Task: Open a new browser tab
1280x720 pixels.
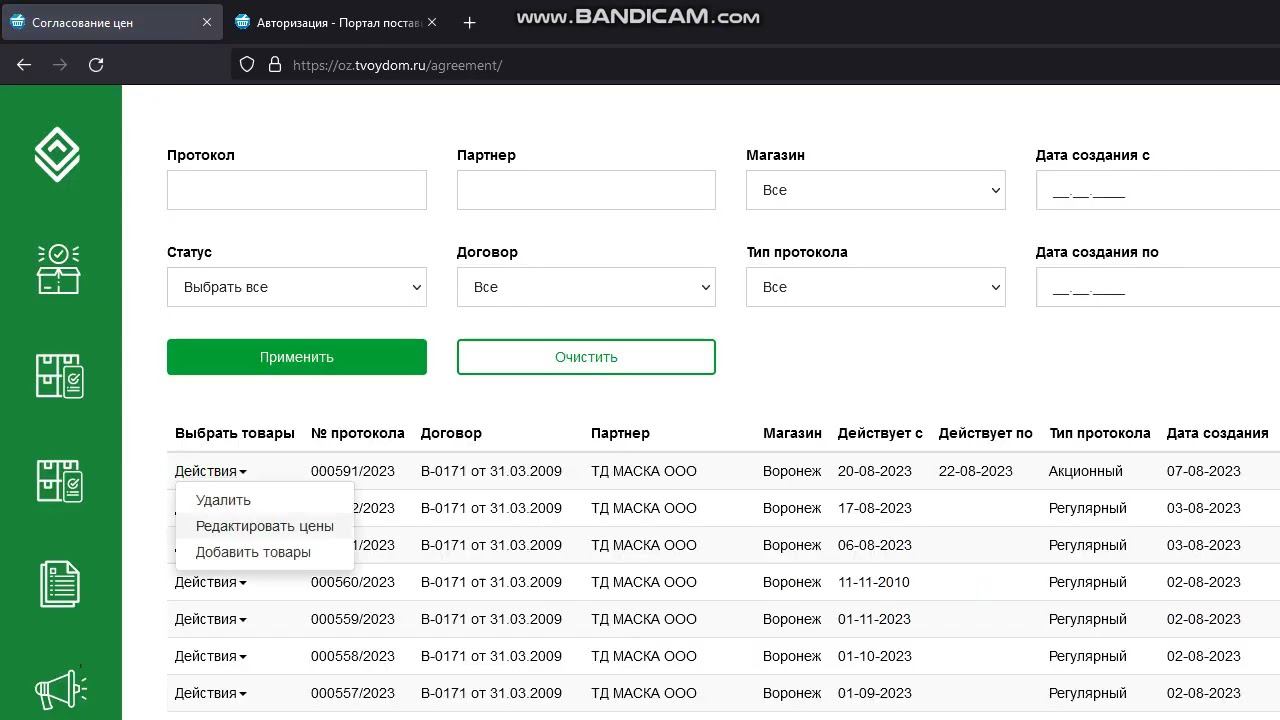Action: click(x=470, y=22)
